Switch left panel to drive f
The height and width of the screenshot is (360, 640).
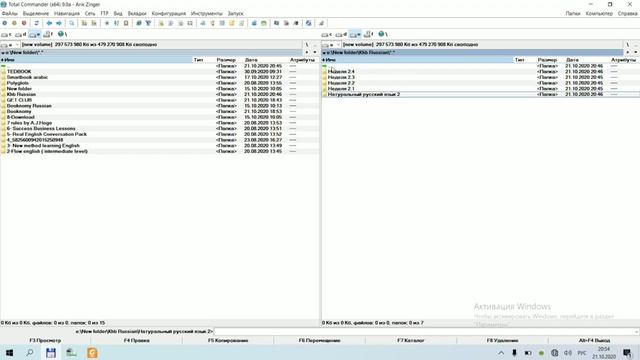pyautogui.click(x=48, y=34)
